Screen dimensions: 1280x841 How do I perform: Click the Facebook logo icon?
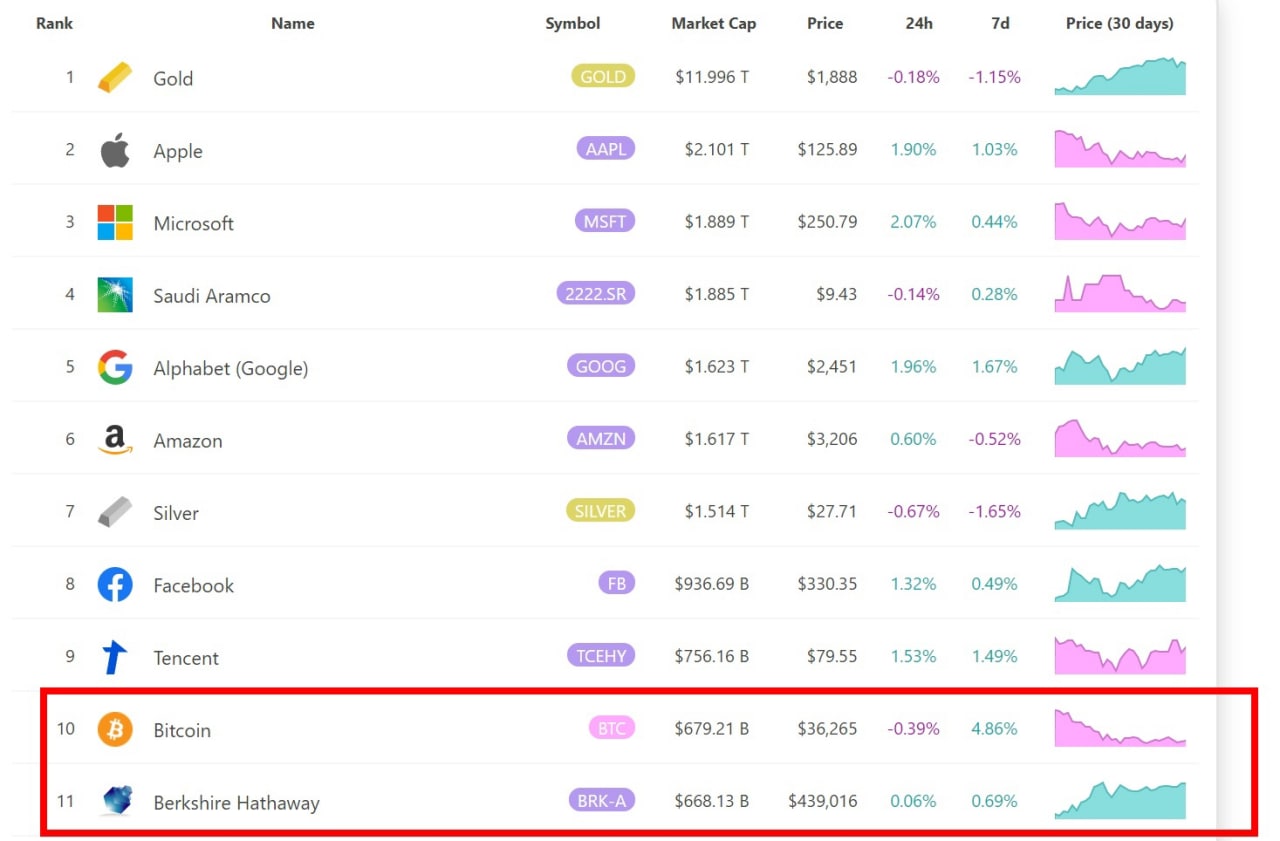(x=115, y=585)
